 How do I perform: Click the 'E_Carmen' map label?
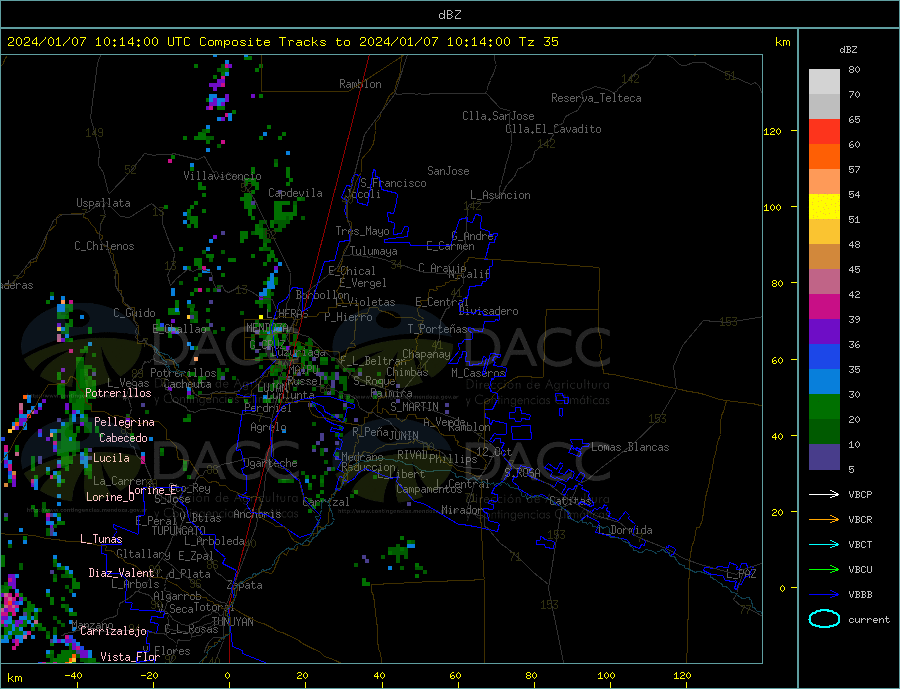tap(450, 246)
